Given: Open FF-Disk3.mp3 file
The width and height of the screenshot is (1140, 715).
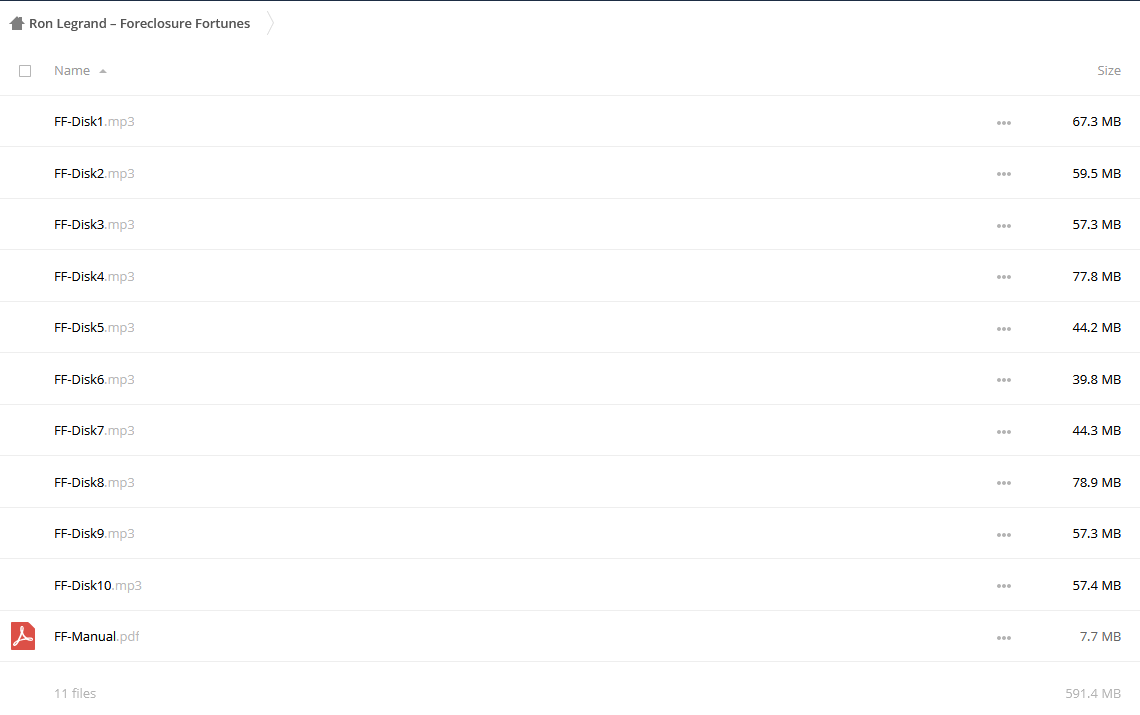Looking at the screenshot, I should [x=94, y=225].
